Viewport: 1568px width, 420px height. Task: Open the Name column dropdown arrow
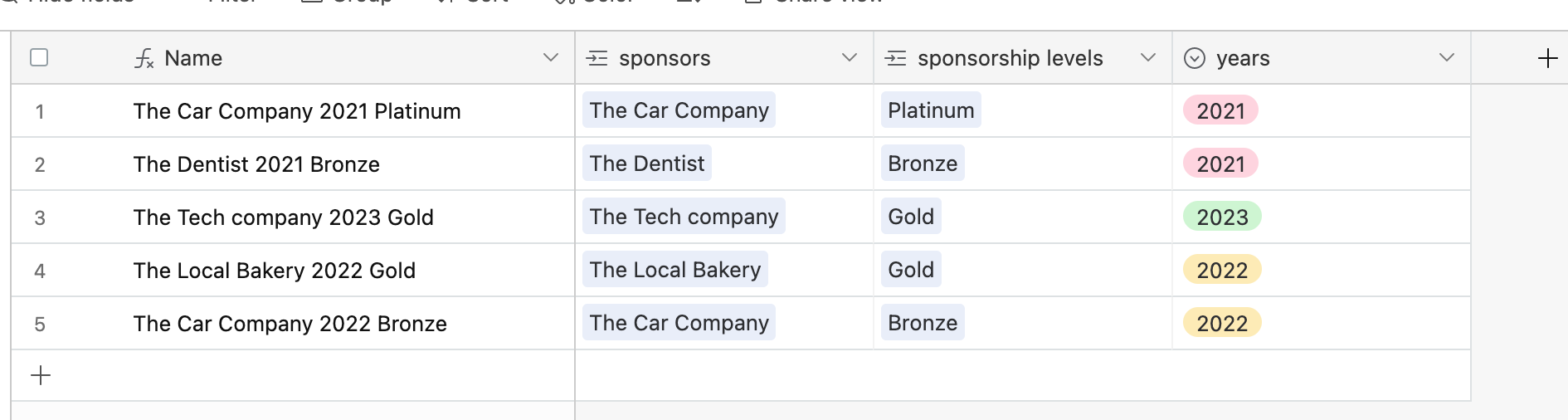pos(550,57)
